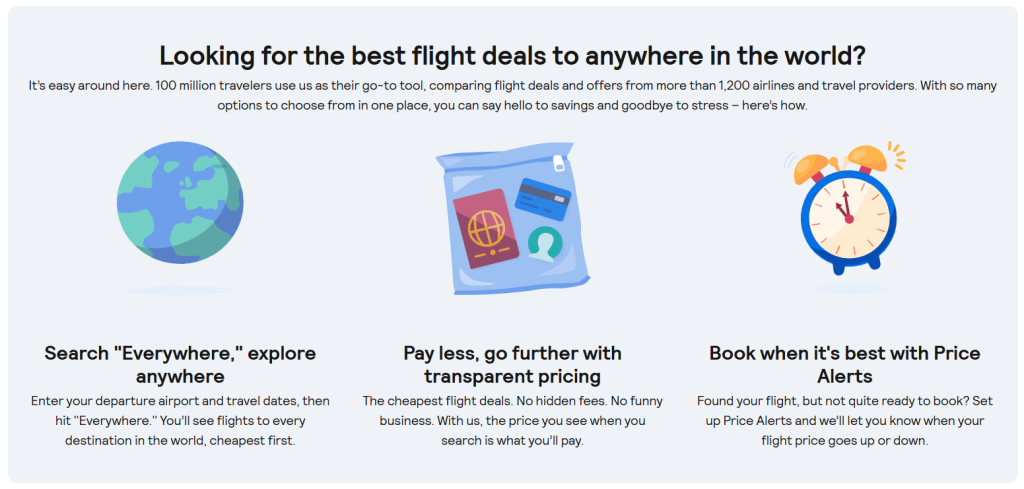Click the shadow beneath the globe illustration
Image resolution: width=1024 pixels, height=489 pixels.
(x=177, y=290)
